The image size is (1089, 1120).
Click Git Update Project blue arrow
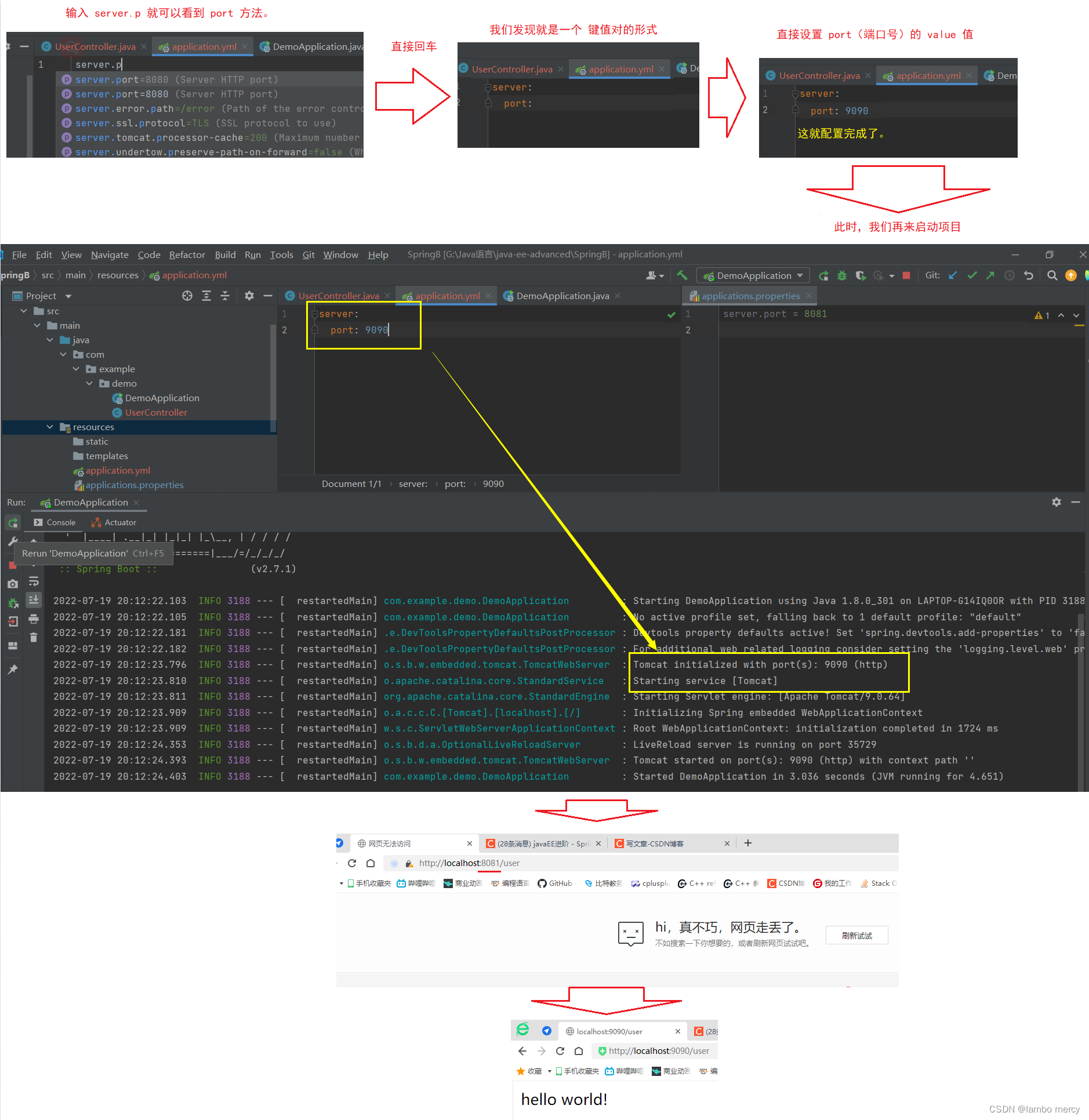coord(953,276)
